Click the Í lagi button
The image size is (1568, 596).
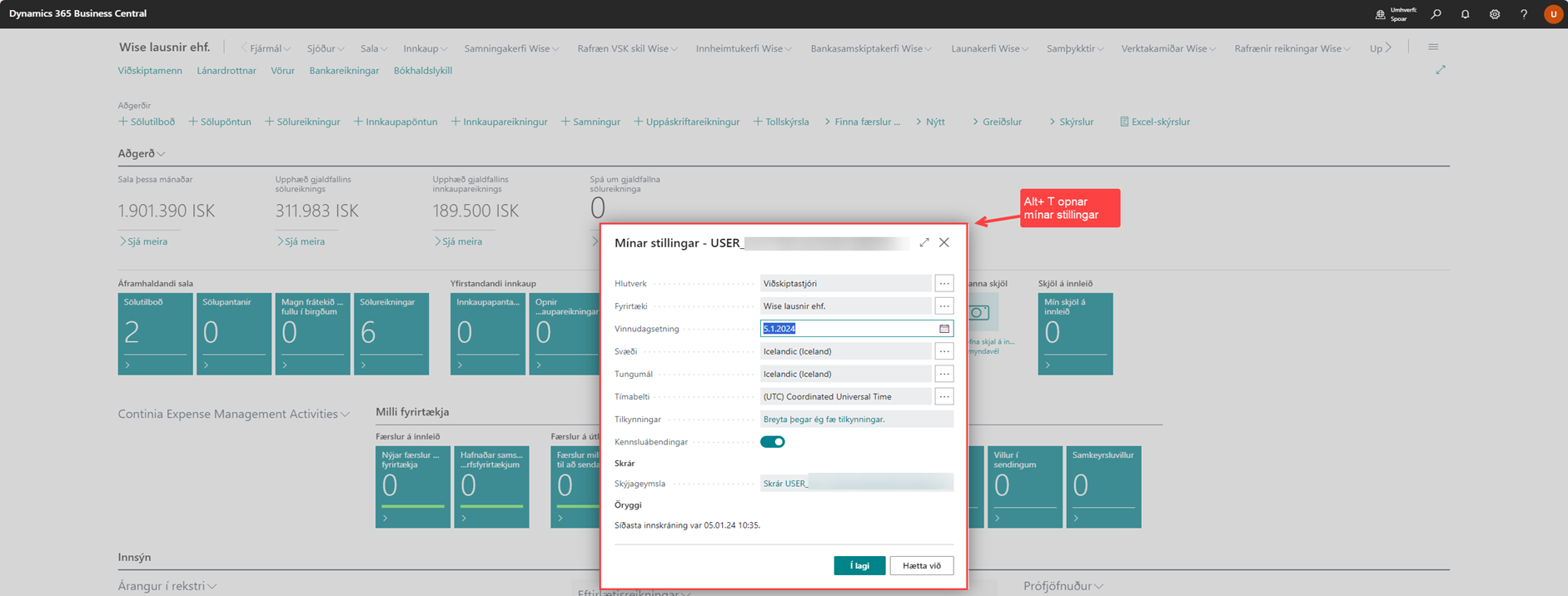[x=859, y=566]
